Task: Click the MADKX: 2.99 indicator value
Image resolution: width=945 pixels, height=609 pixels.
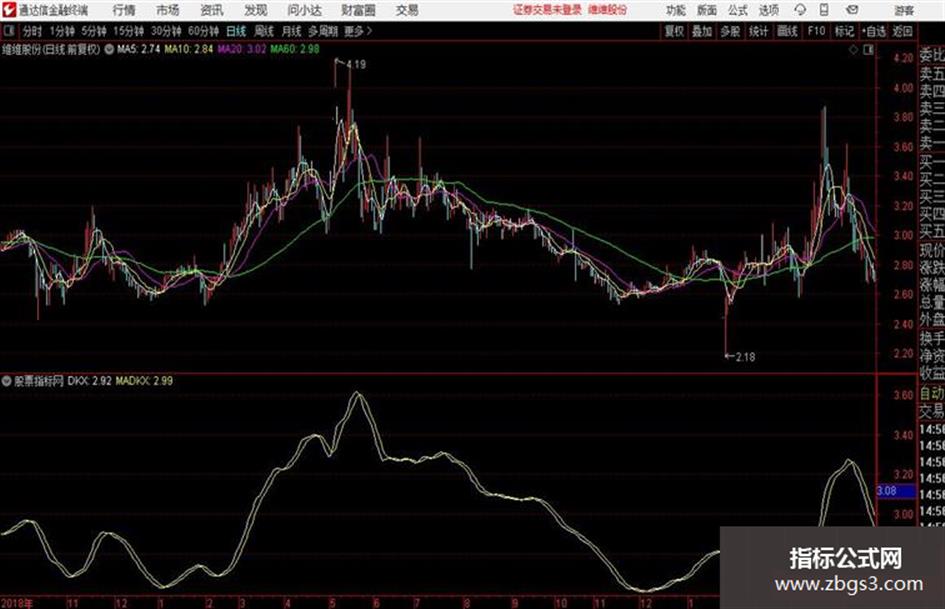Action: [144, 380]
